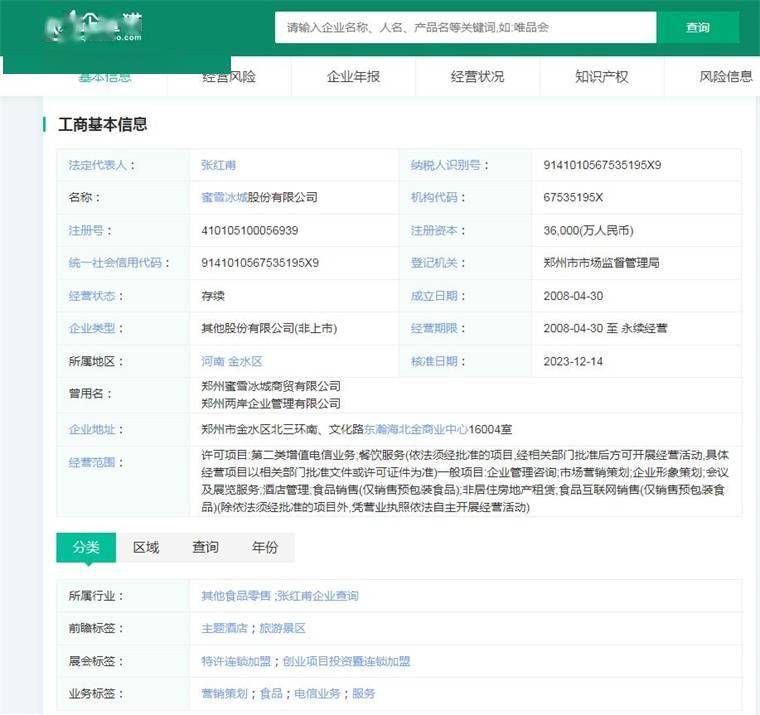Open the 创业项目投资暨连锁加盟 link
Image resolution: width=760 pixels, height=715 pixels.
click(x=347, y=661)
